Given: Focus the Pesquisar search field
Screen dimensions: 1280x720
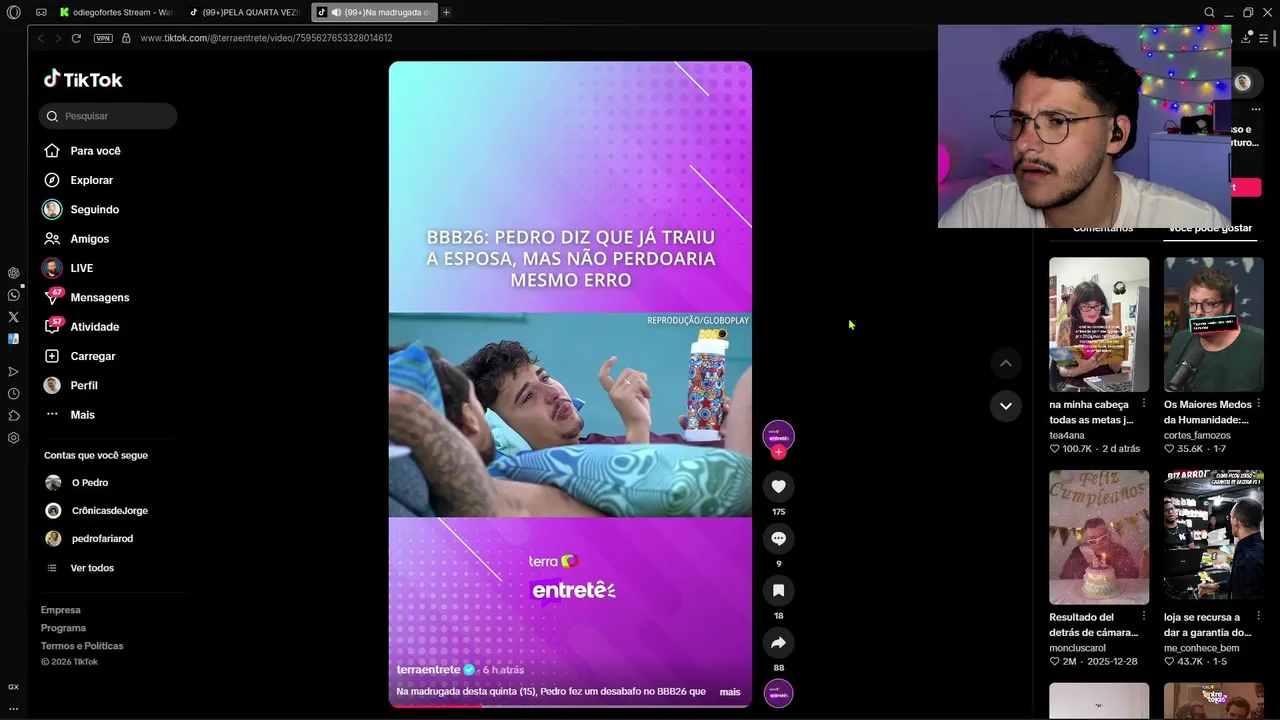Looking at the screenshot, I should [108, 116].
